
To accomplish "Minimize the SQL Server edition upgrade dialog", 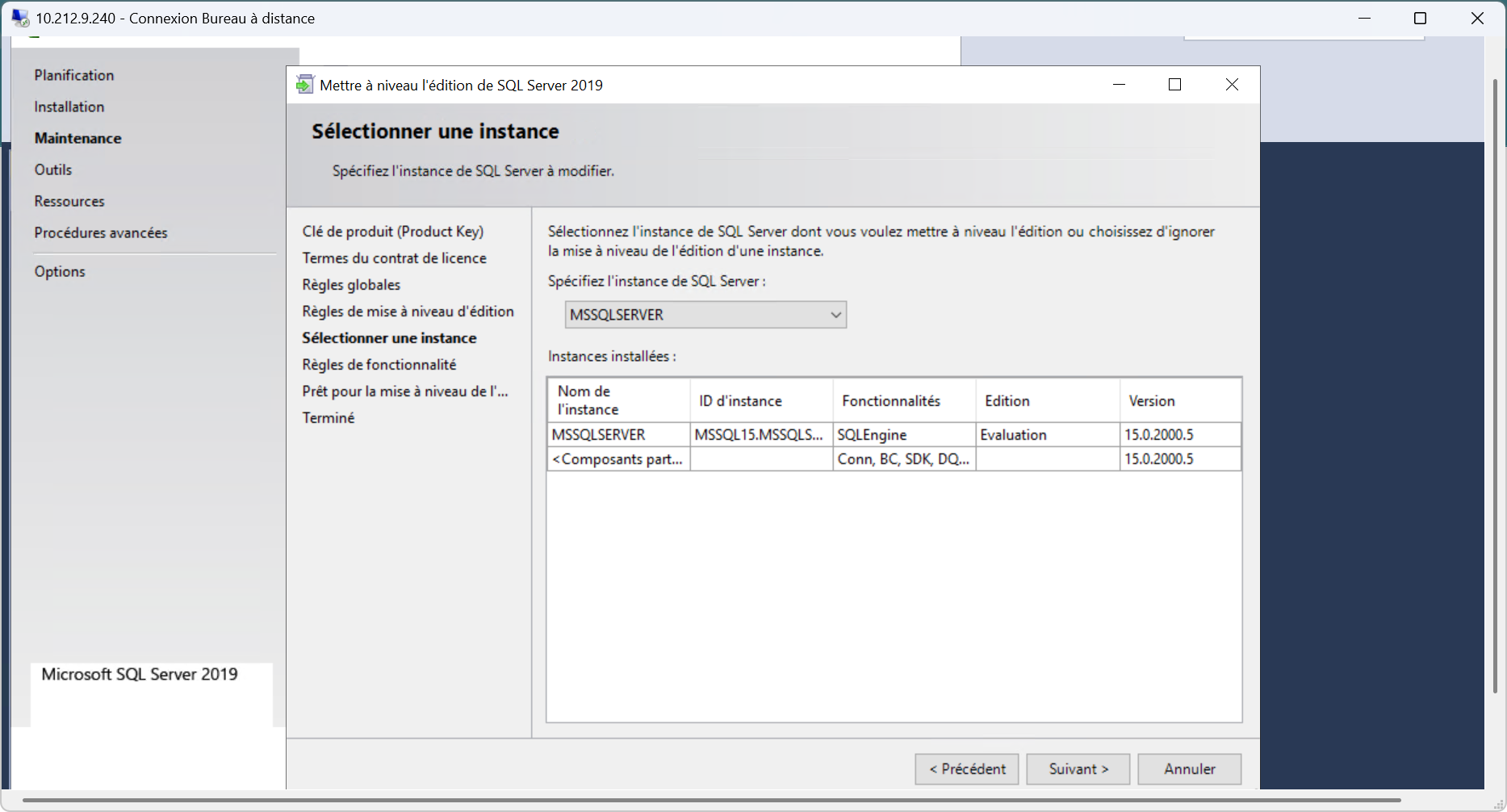I will click(x=1119, y=85).
